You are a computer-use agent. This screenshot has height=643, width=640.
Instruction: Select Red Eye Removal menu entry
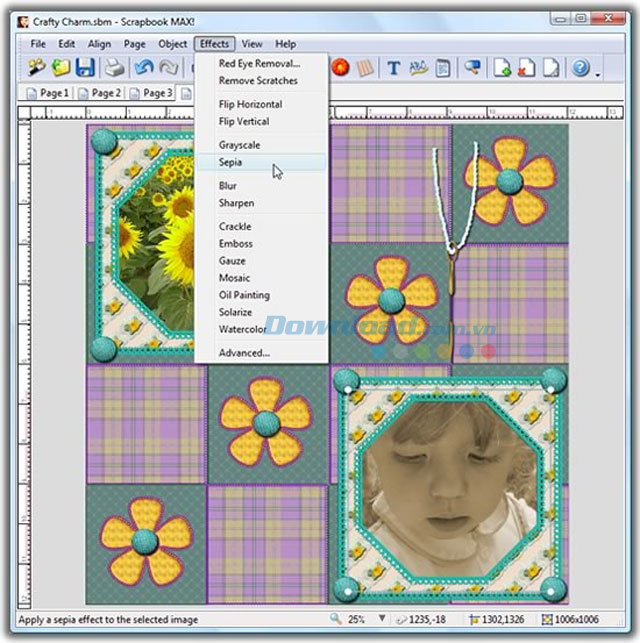point(259,64)
